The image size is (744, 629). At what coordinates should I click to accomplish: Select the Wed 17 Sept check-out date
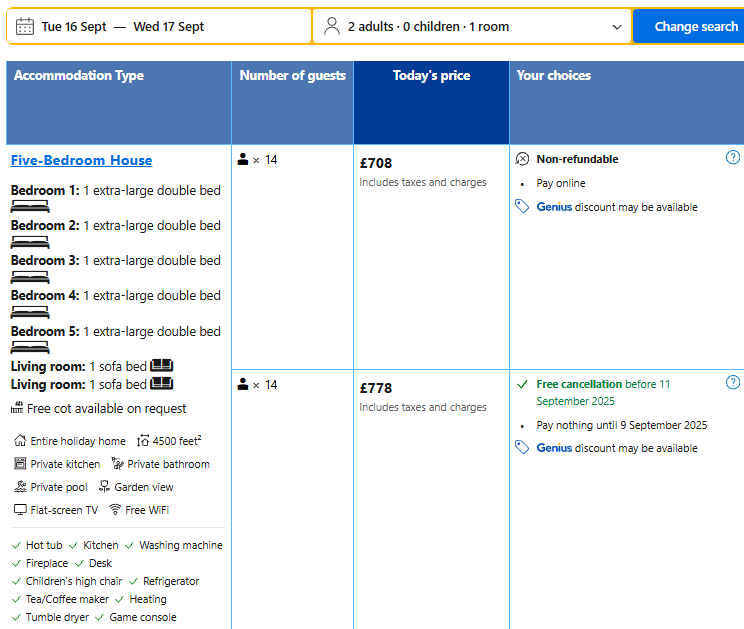pyautogui.click(x=168, y=27)
